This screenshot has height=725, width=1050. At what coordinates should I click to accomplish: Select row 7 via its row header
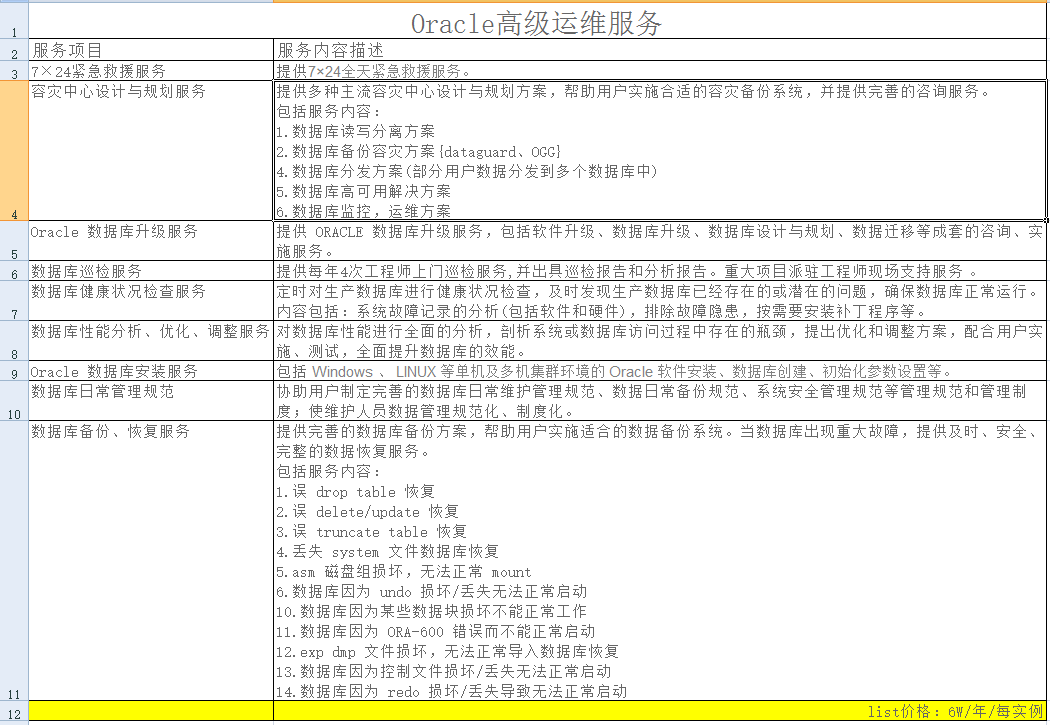tap(14, 301)
